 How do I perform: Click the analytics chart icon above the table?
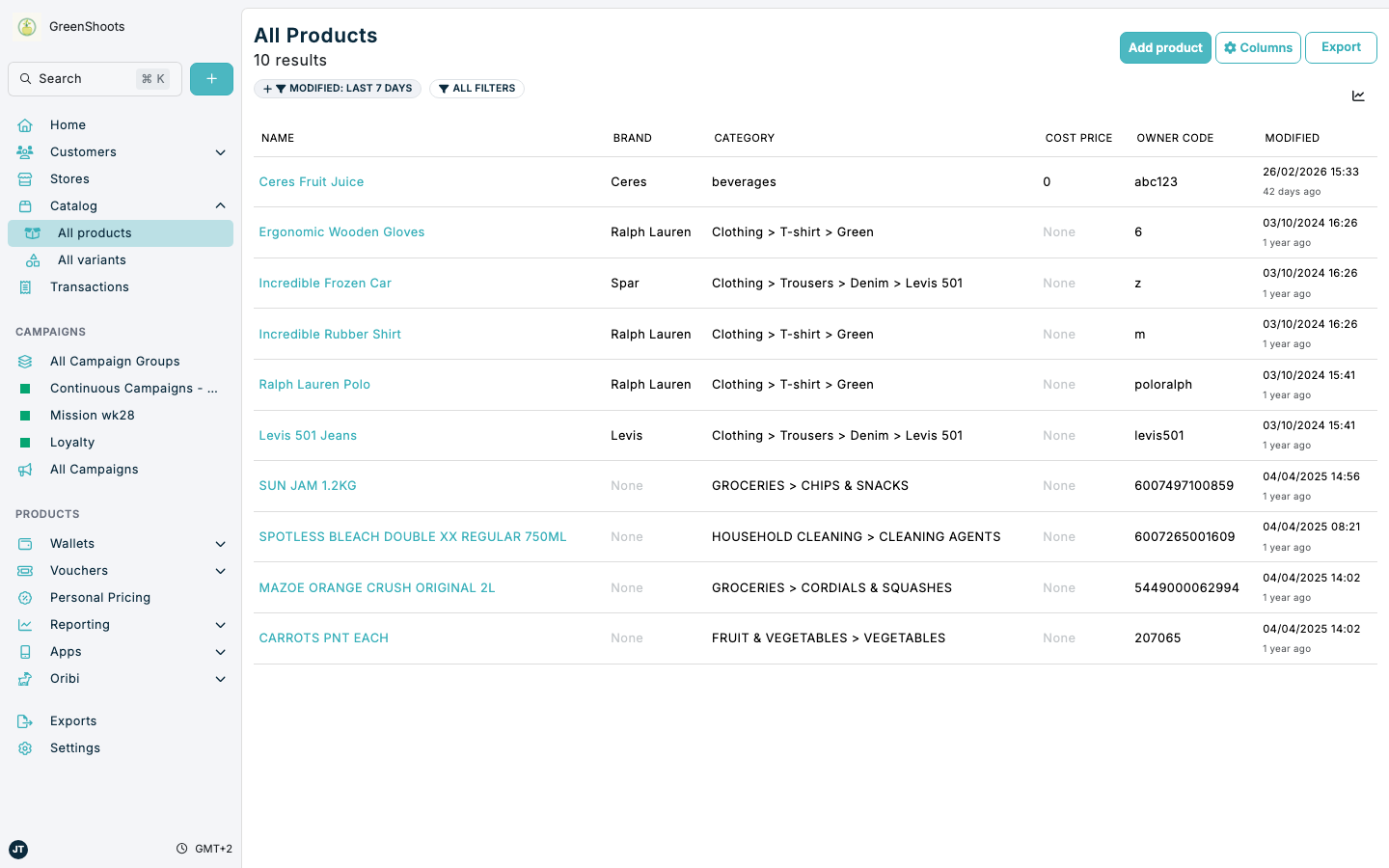tap(1358, 95)
